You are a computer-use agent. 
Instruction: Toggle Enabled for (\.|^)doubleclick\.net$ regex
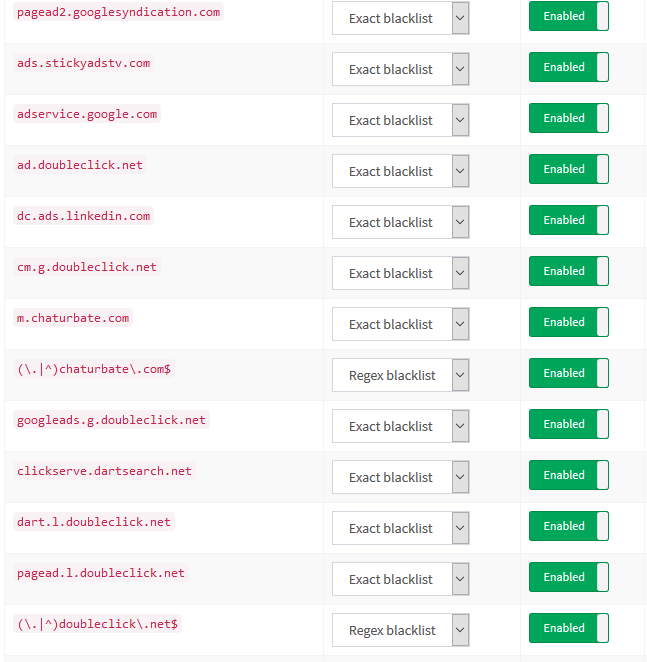tap(568, 629)
